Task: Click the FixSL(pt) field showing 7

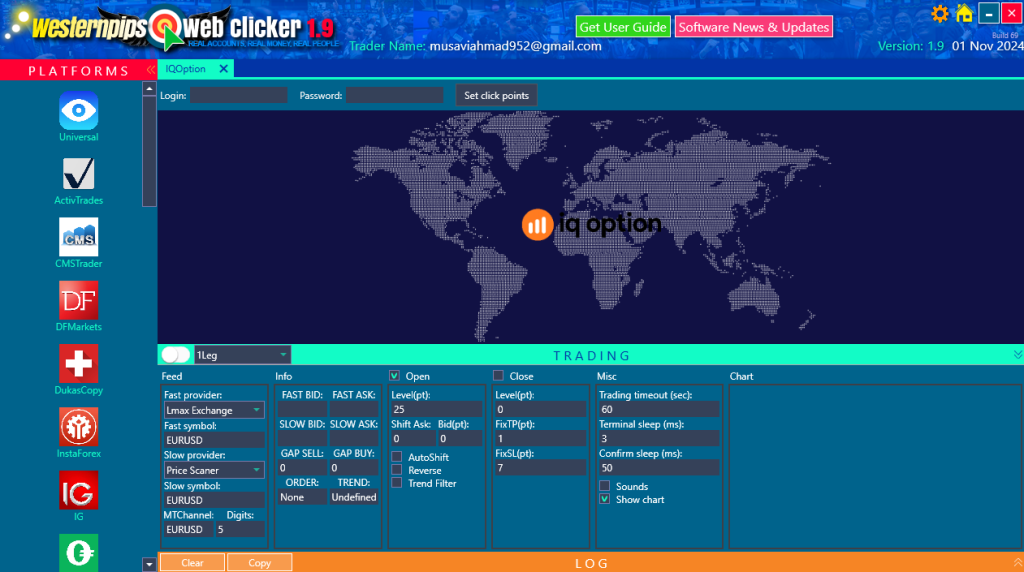Action: 540,468
